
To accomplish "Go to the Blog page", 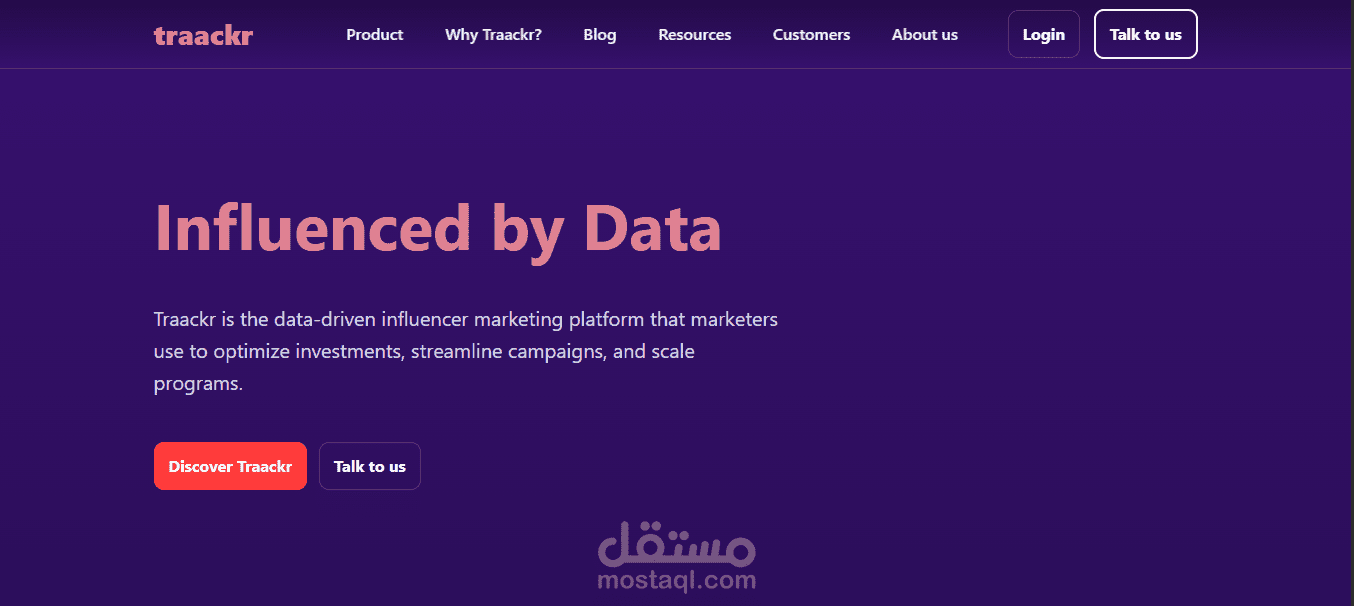I will 600,35.
